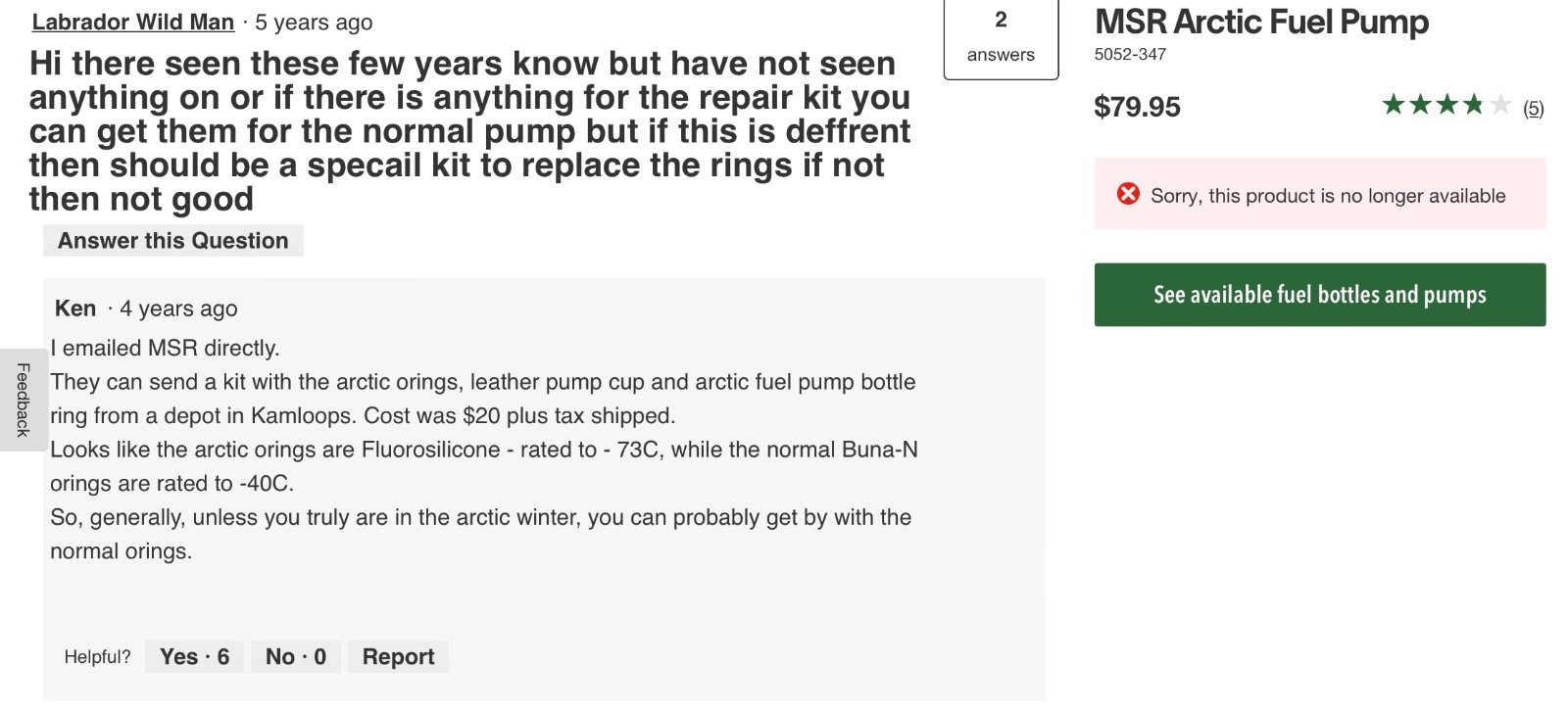Click the product unavailable notice banner
1568x713 pixels.
click(x=1319, y=194)
